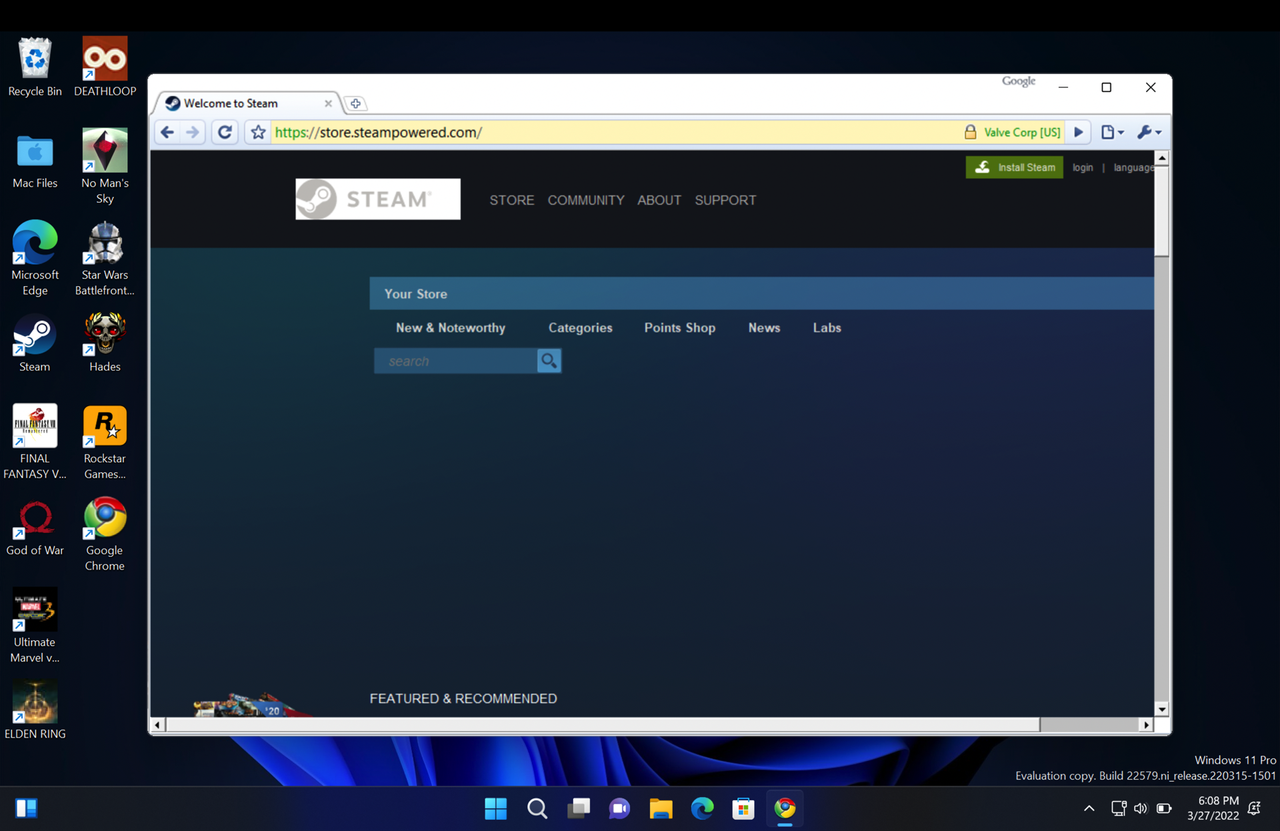This screenshot has height=831, width=1280.
Task: Open the News link
Action: tap(764, 328)
